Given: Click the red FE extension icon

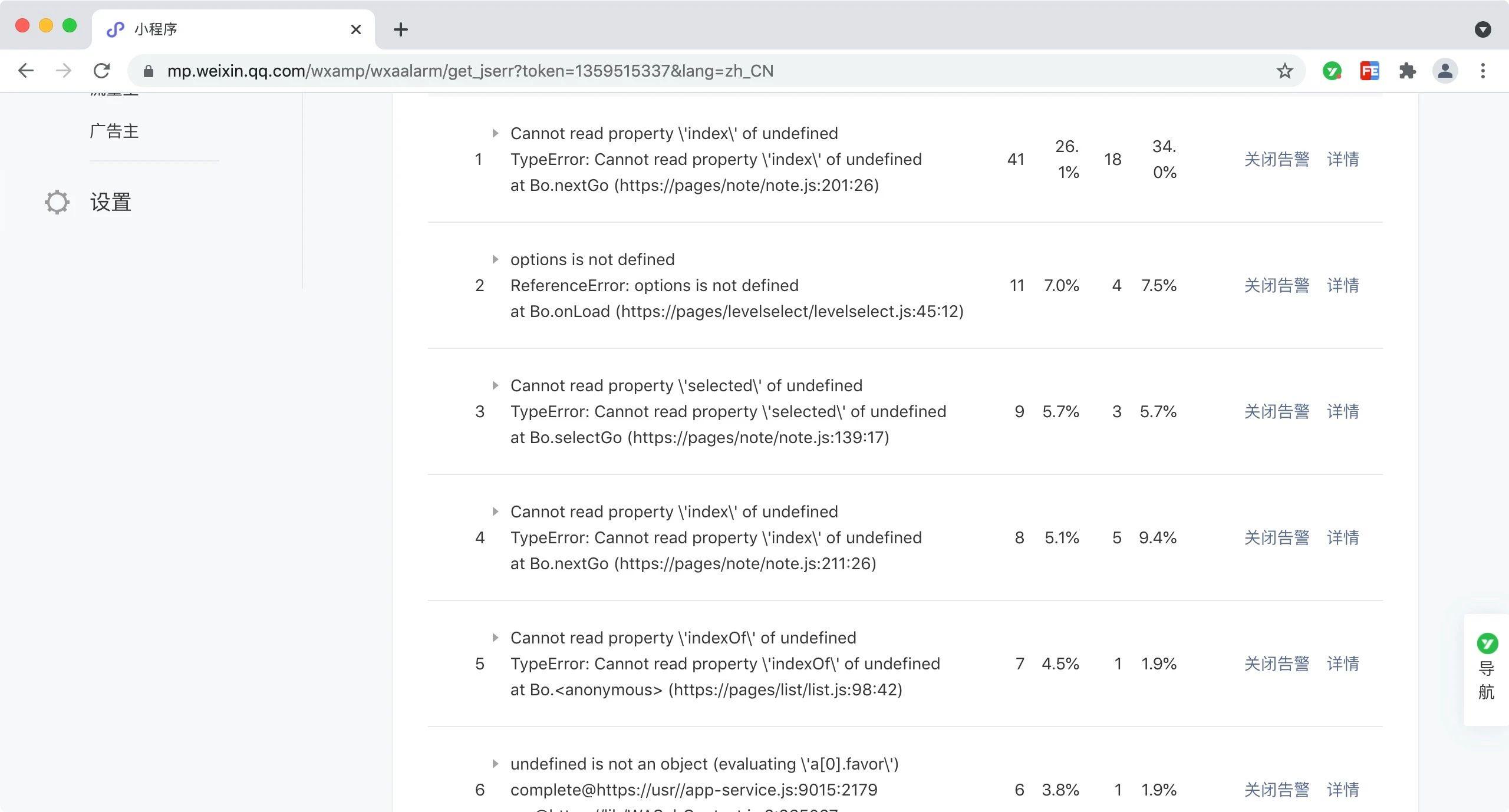Looking at the screenshot, I should pyautogui.click(x=1369, y=71).
